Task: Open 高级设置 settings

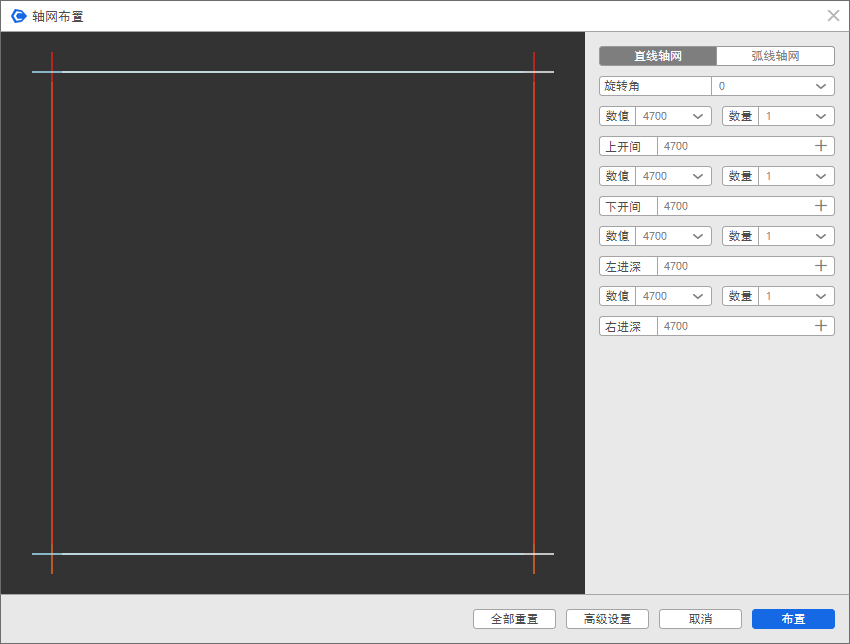Action: tap(607, 619)
